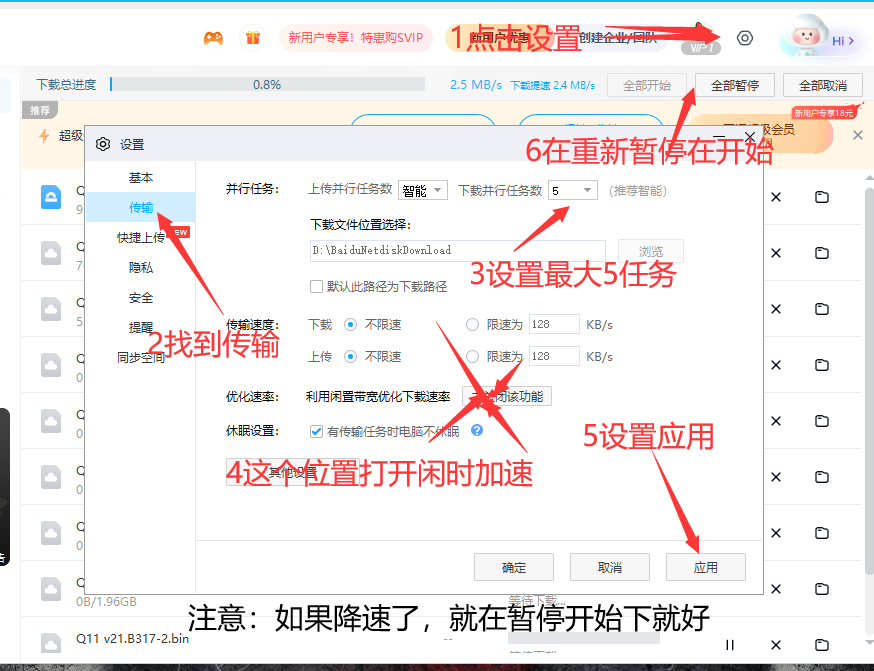Check 默认此路径为下载路径 checkbox
Viewport: 874px width, 671px height.
[317, 286]
